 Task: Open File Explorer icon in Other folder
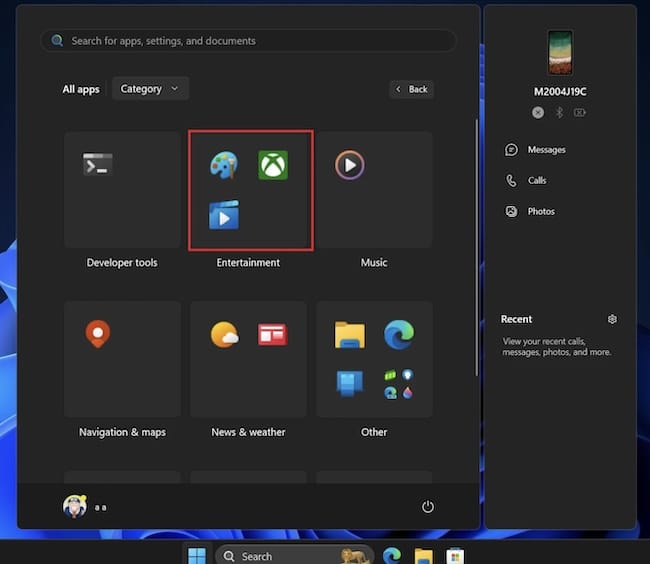click(x=350, y=335)
